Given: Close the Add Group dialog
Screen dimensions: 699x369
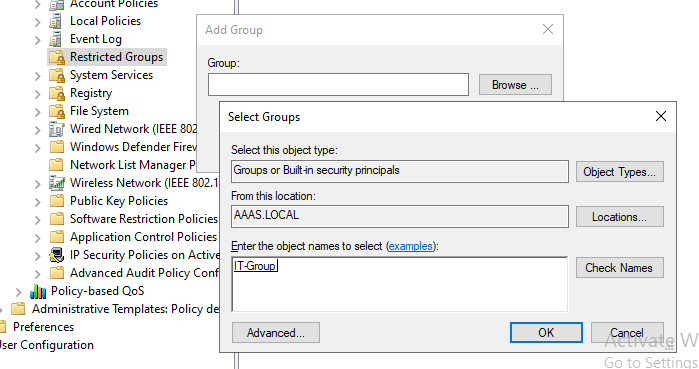Looking at the screenshot, I should click(x=548, y=29).
